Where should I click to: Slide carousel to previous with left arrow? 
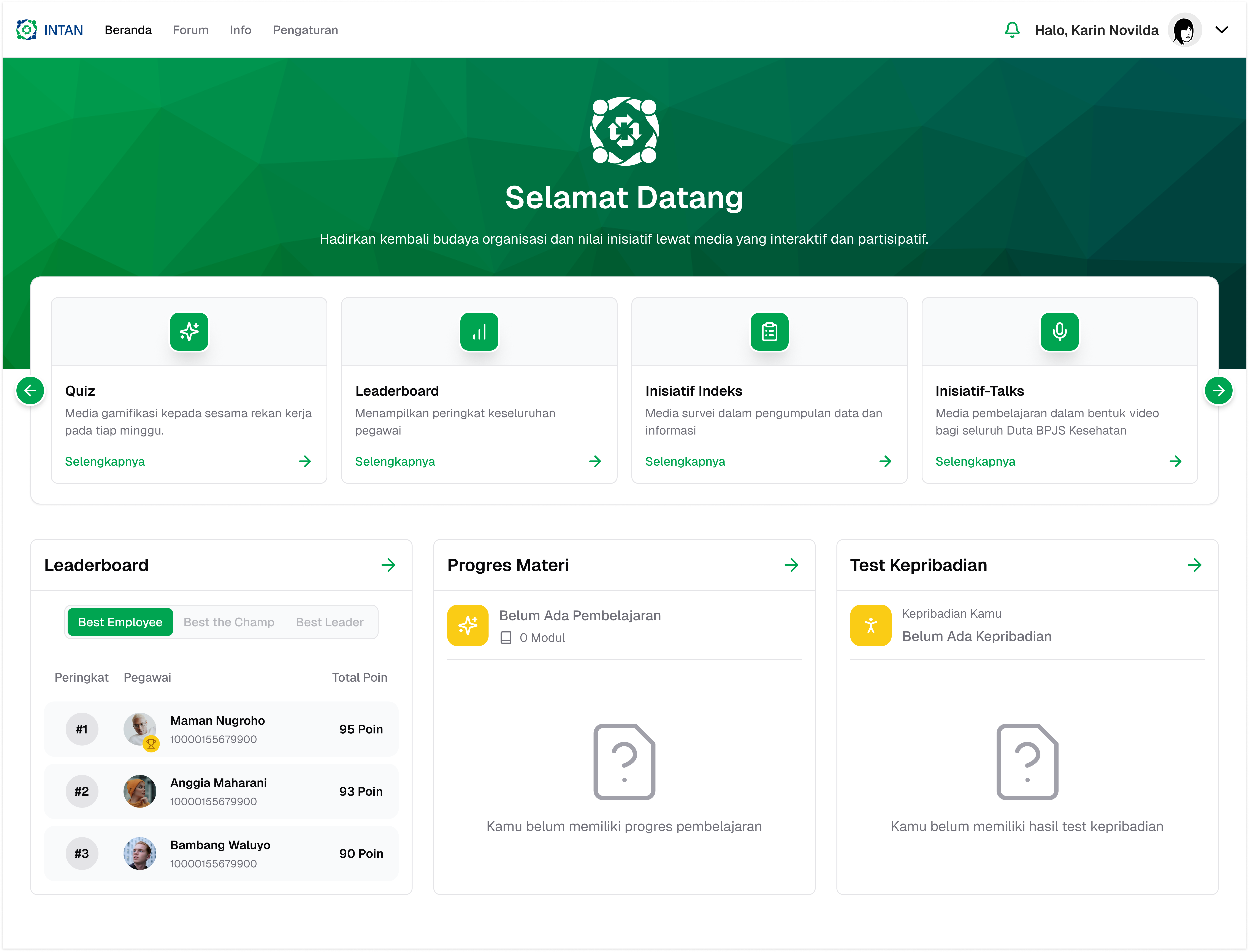click(30, 390)
